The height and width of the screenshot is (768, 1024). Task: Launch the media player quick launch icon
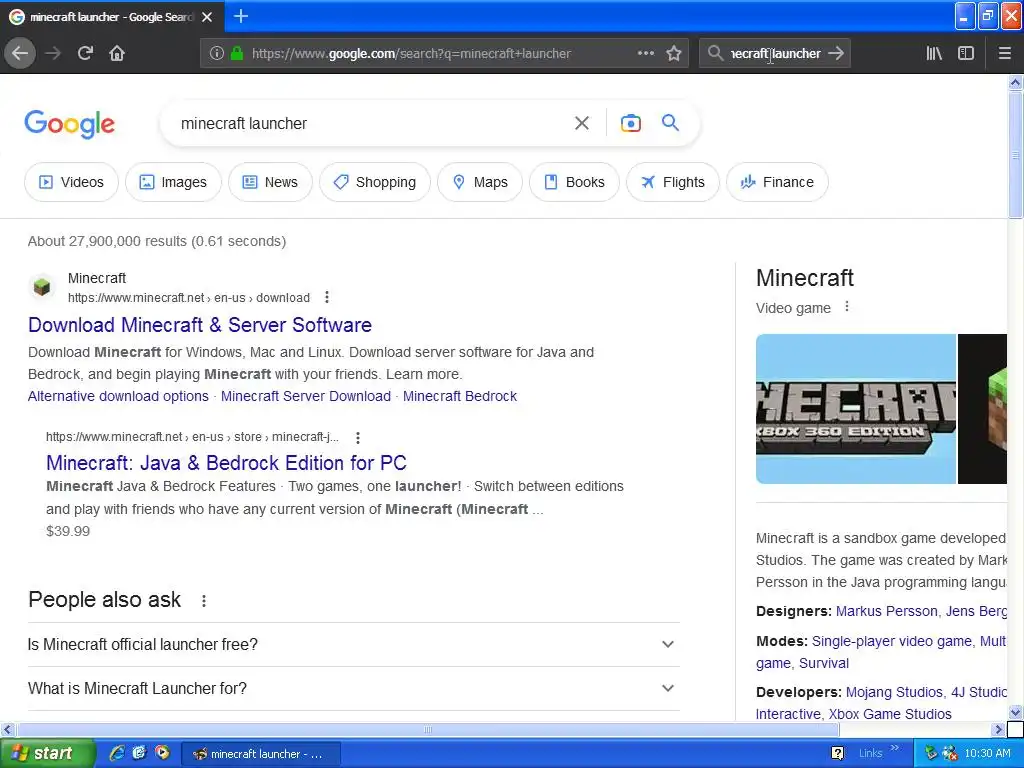tap(161, 753)
